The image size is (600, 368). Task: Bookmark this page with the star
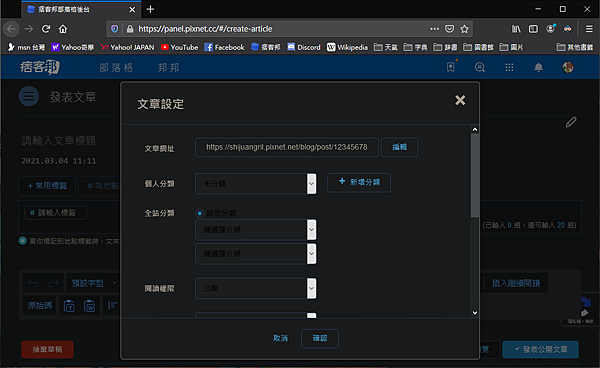coord(465,29)
